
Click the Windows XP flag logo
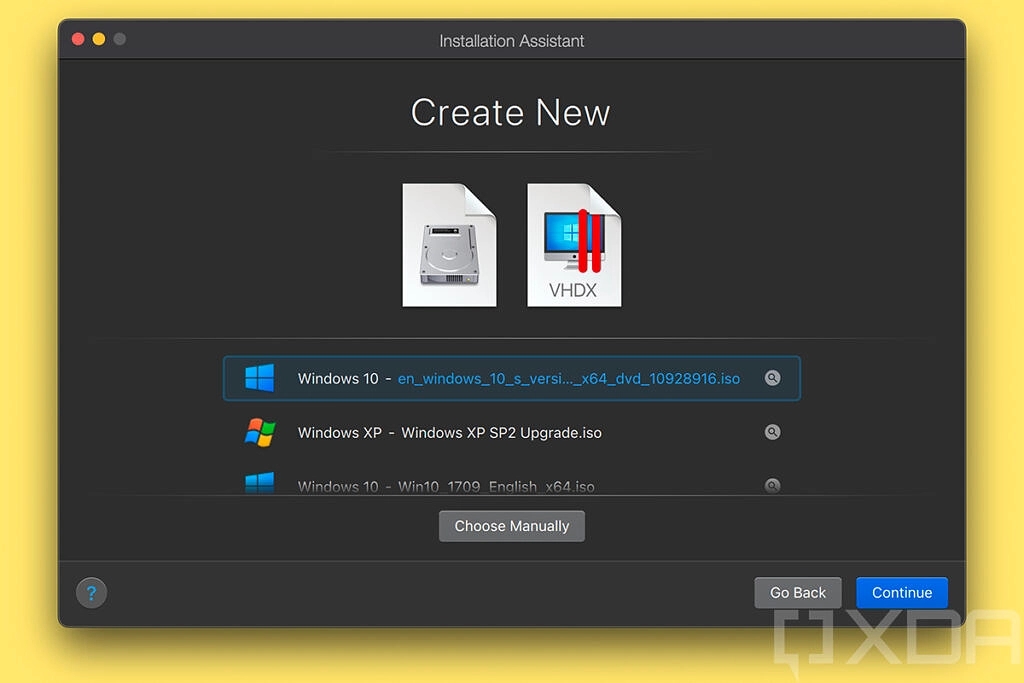[x=260, y=432]
